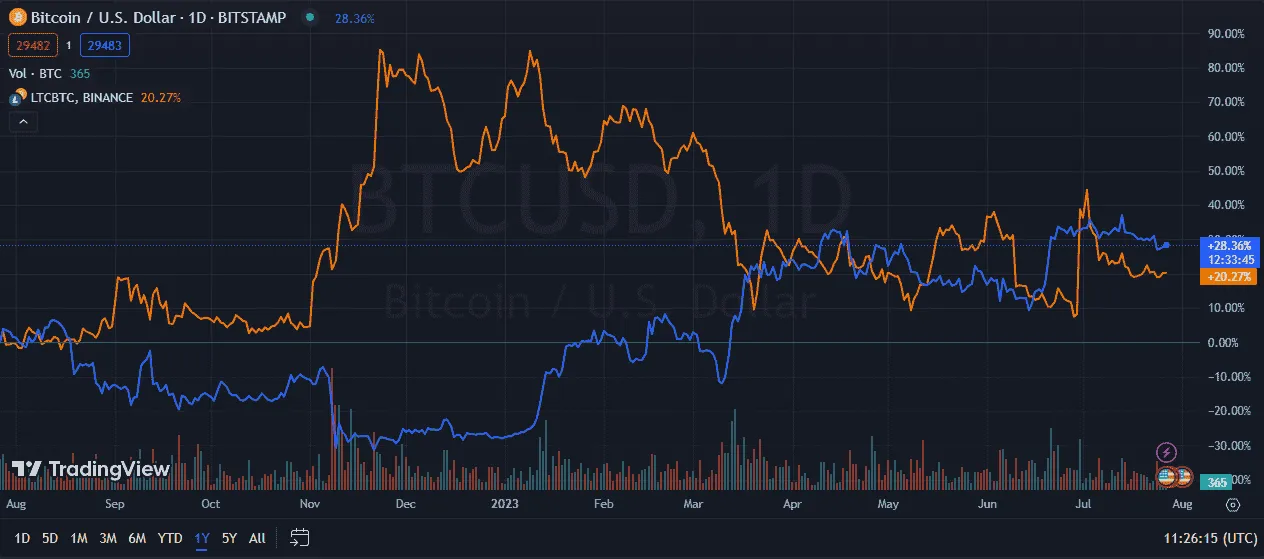Click the left US flag economic event

pos(1168,476)
